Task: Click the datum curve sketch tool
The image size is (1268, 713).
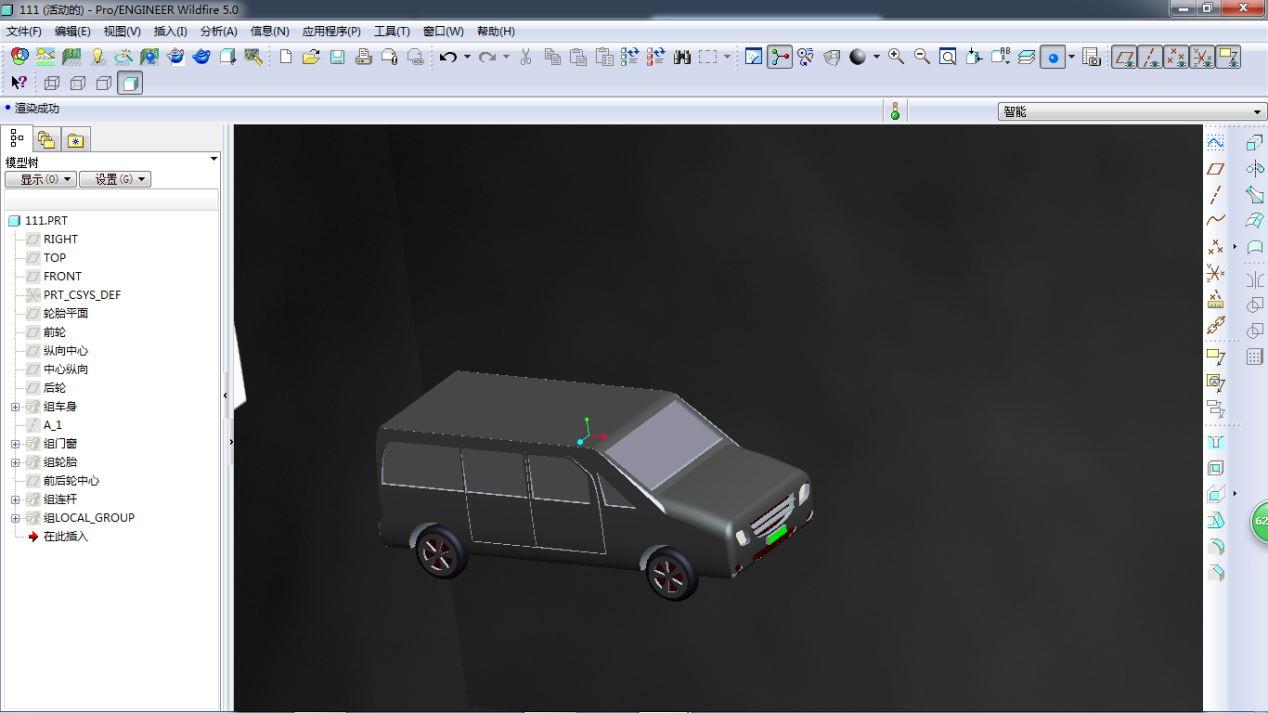Action: click(1215, 220)
